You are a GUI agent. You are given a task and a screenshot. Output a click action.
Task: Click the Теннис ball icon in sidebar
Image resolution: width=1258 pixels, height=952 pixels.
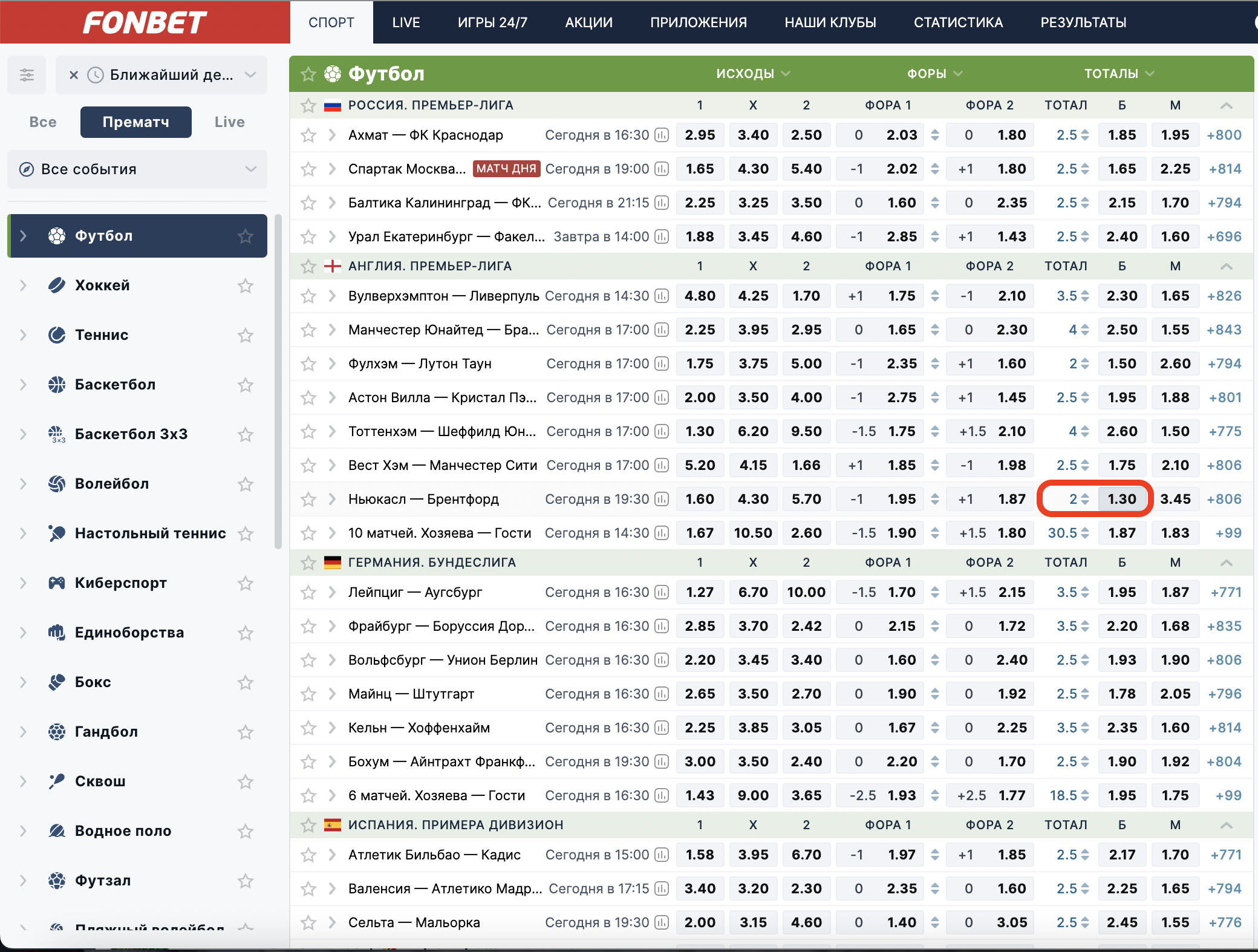click(57, 334)
